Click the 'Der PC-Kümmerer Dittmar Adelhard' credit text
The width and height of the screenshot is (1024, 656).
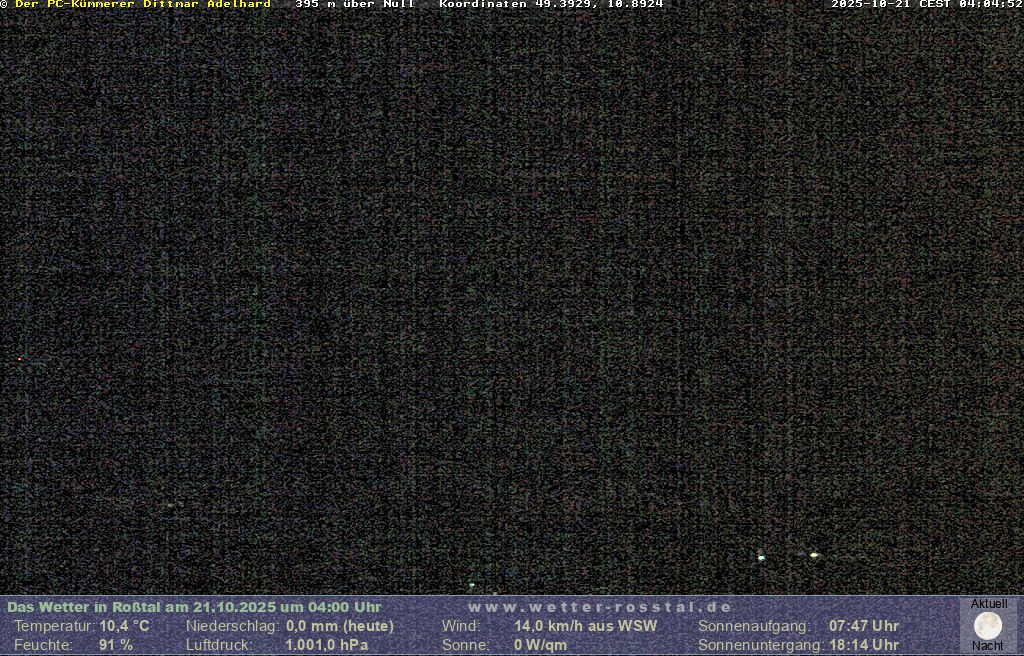(143, 5)
